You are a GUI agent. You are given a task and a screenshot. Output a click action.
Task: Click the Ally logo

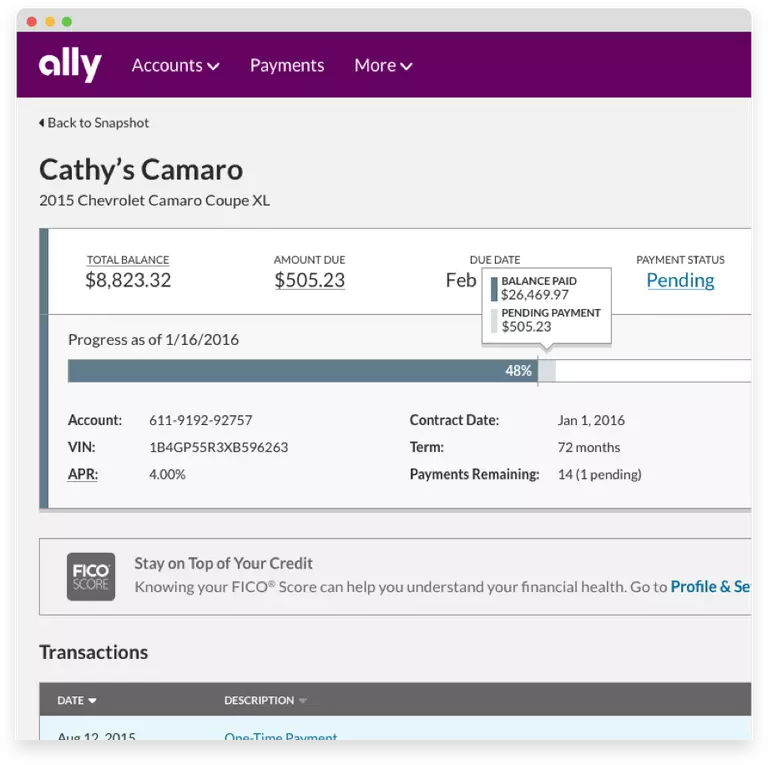pyautogui.click(x=70, y=65)
